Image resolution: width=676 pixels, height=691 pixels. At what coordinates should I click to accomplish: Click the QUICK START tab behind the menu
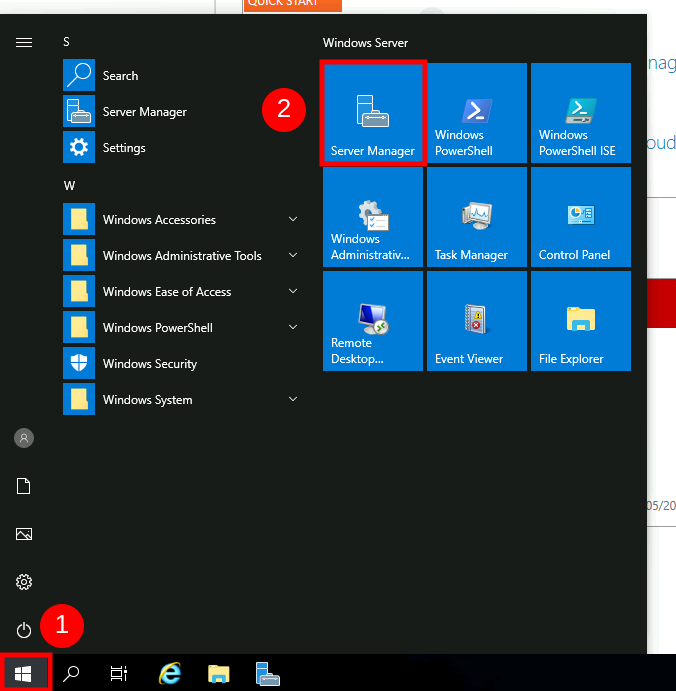pos(293,5)
